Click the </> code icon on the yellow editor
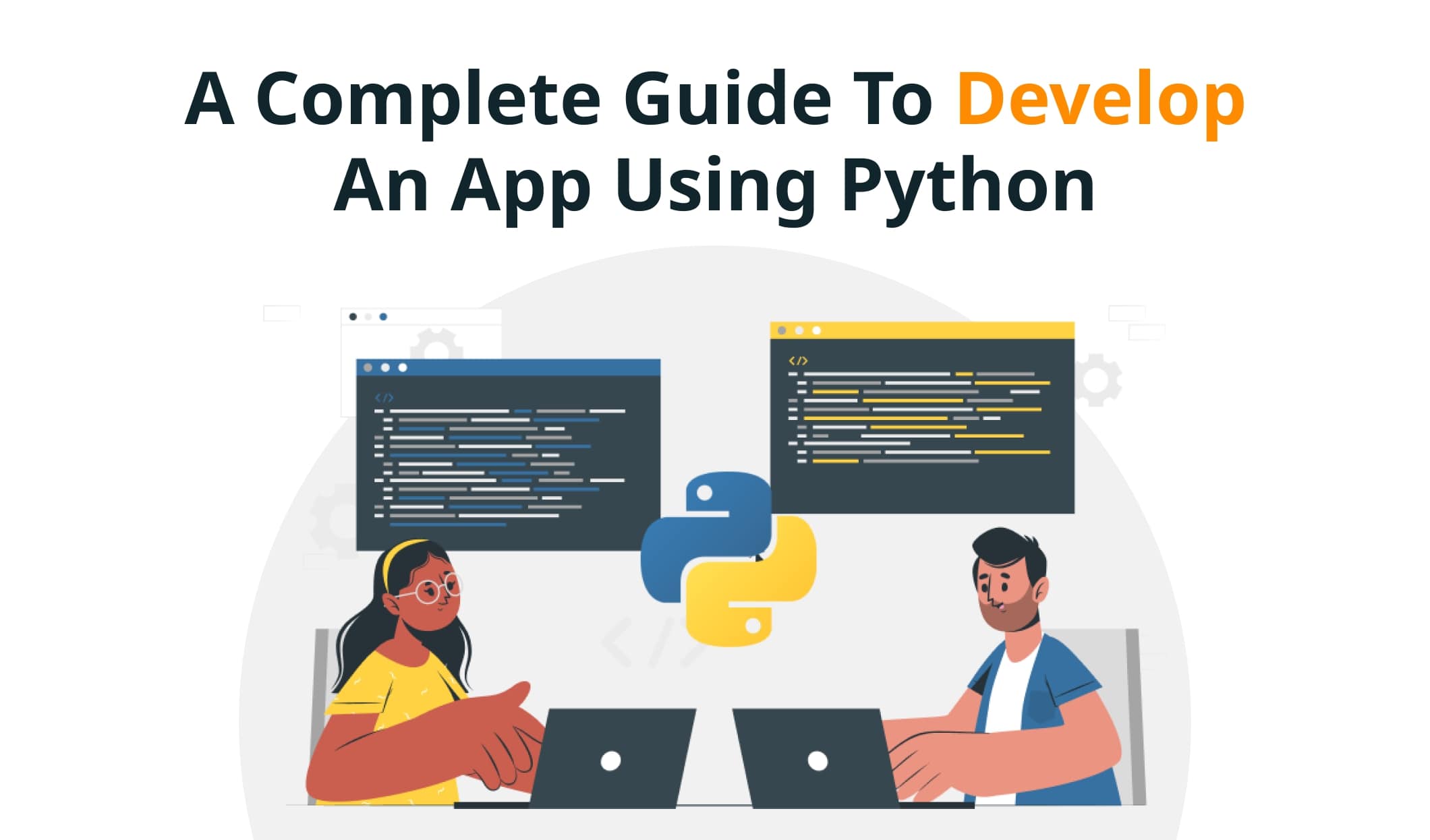Screen dimensions: 1430x840 point(799,360)
